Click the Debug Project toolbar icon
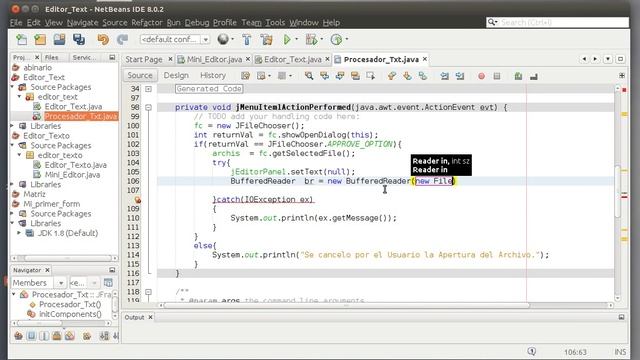This screenshot has width=640, height=360. point(311,40)
